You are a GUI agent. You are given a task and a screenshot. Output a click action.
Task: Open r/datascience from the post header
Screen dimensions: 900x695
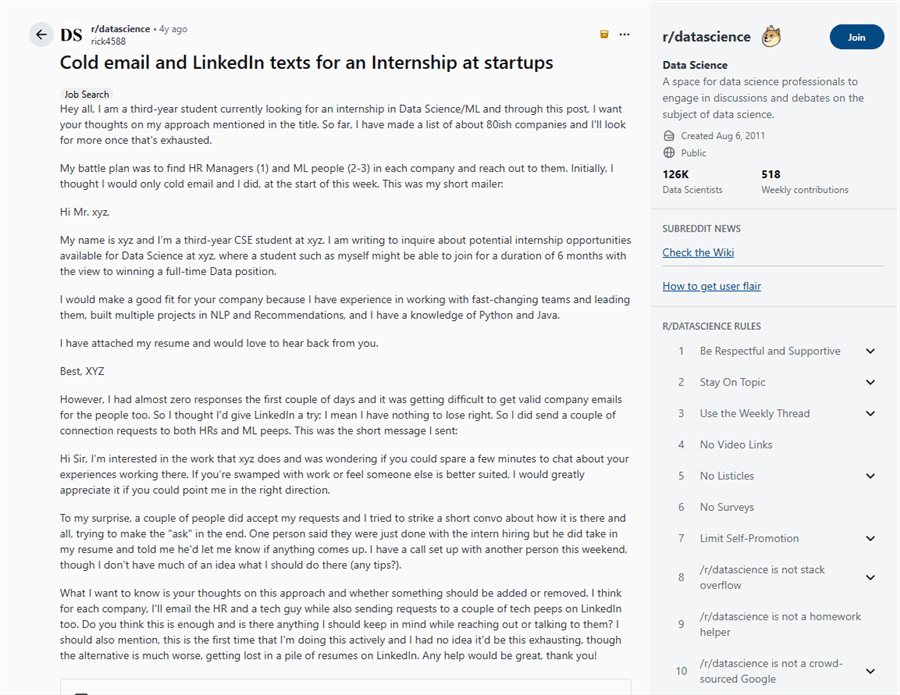120,28
